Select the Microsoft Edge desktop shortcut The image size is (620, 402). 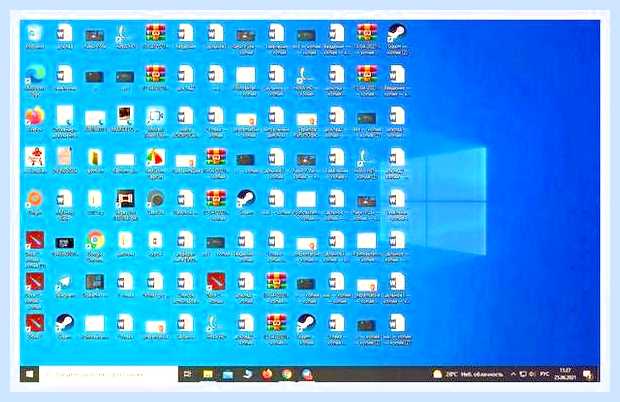(35, 80)
